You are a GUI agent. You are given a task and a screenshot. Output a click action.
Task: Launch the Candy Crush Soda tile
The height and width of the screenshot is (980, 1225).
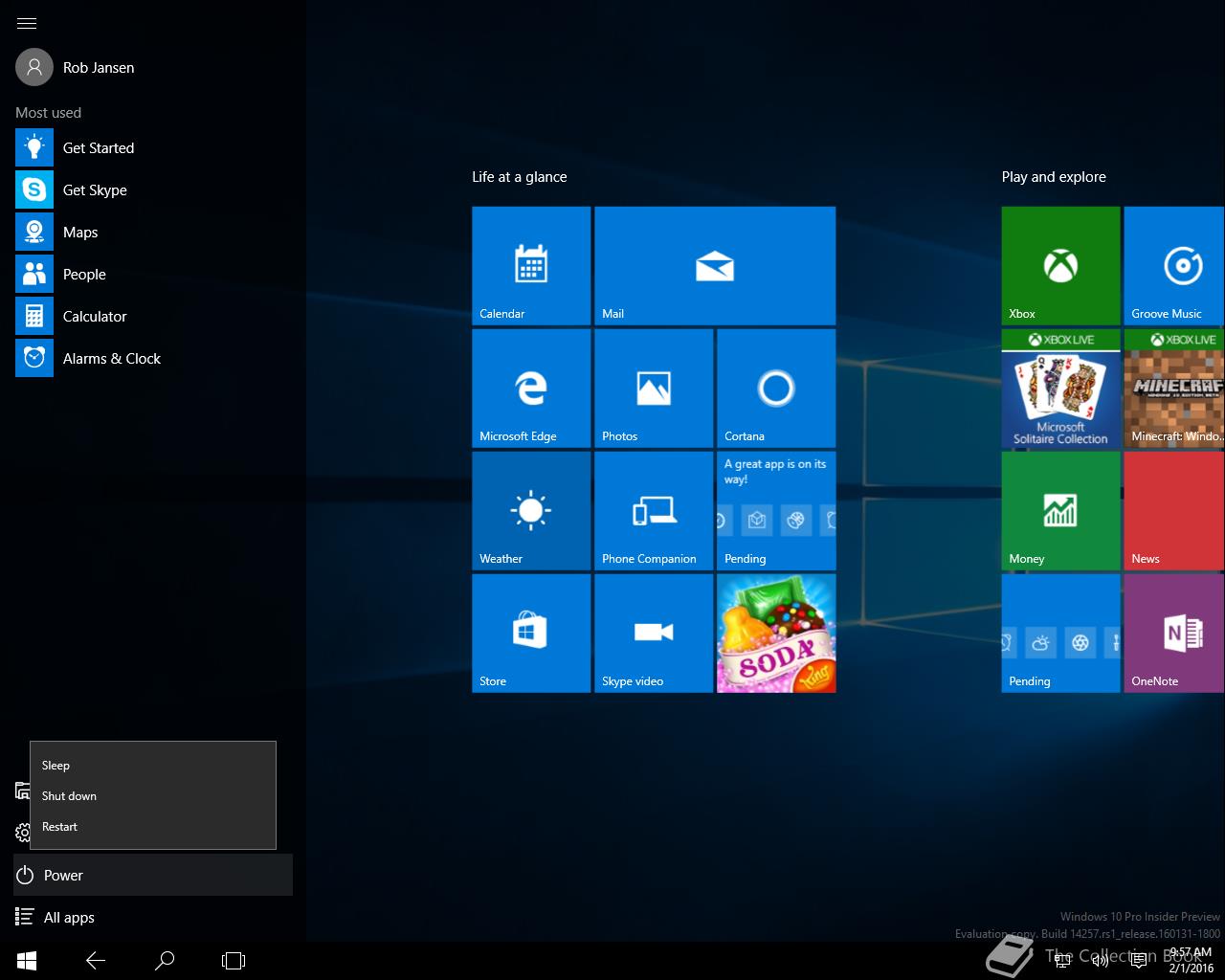pos(776,634)
